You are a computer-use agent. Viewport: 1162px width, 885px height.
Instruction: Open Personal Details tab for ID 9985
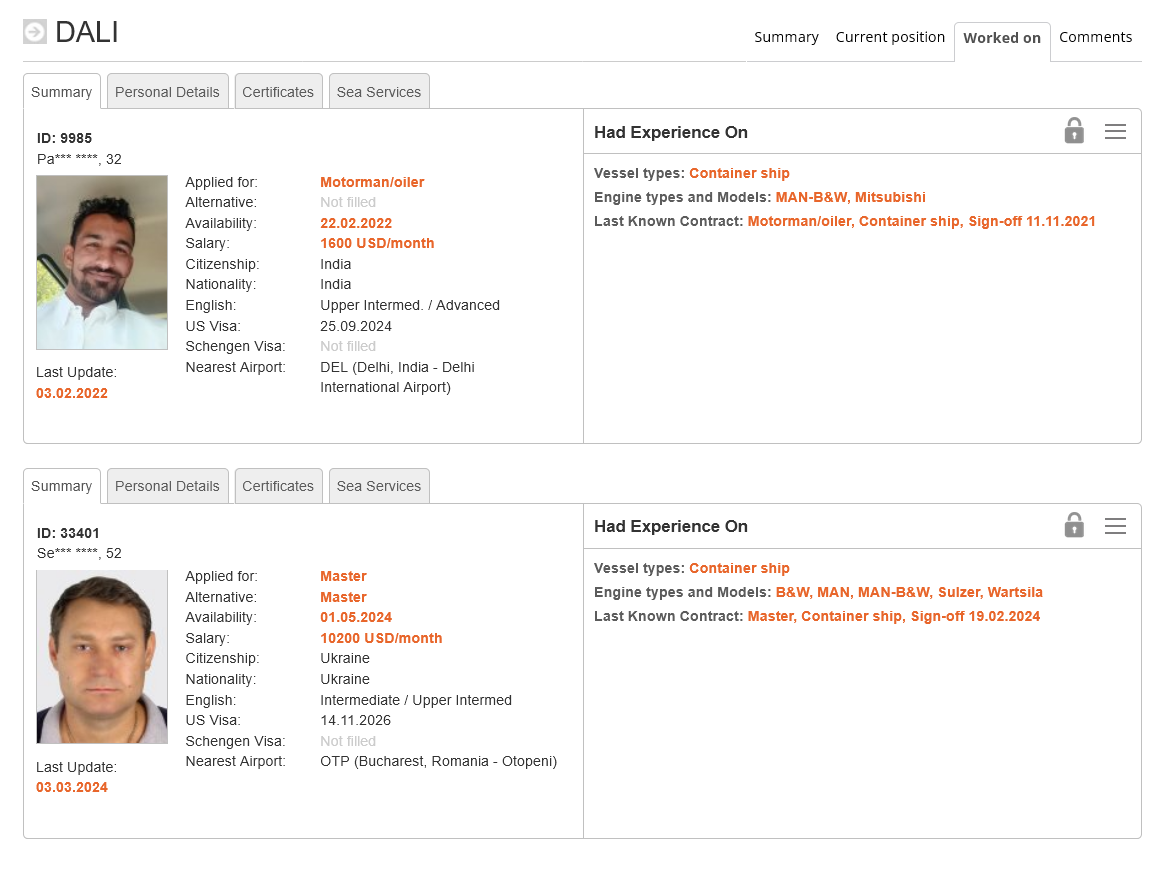coord(167,92)
